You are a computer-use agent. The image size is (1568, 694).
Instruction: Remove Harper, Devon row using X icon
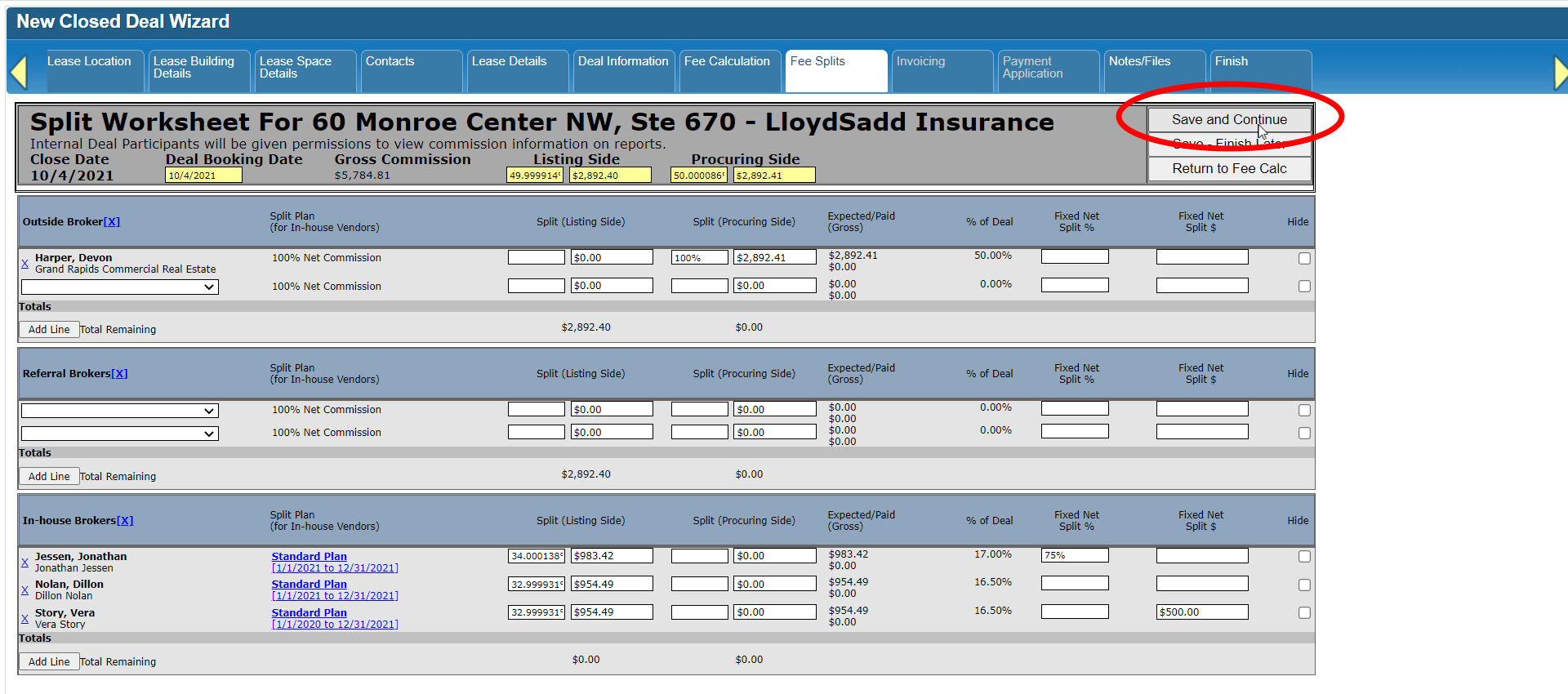[x=24, y=264]
